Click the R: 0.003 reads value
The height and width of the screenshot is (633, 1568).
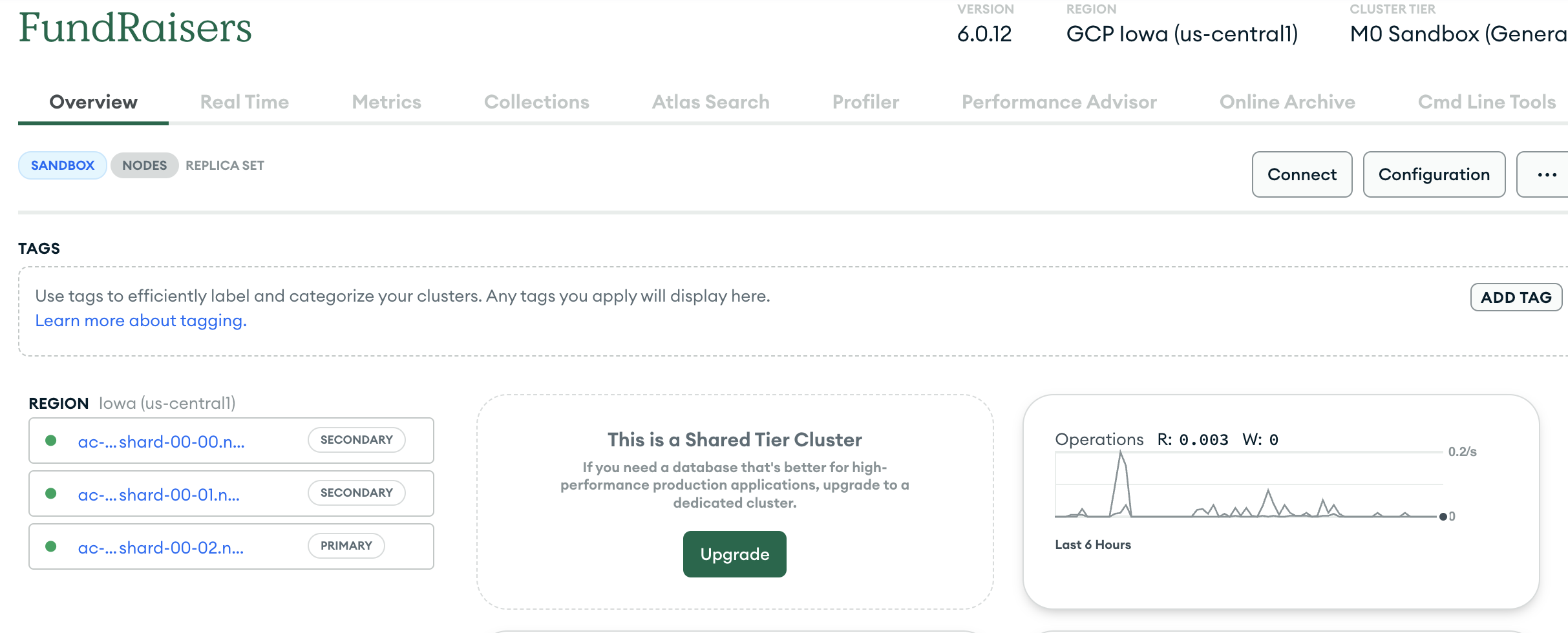1192,440
